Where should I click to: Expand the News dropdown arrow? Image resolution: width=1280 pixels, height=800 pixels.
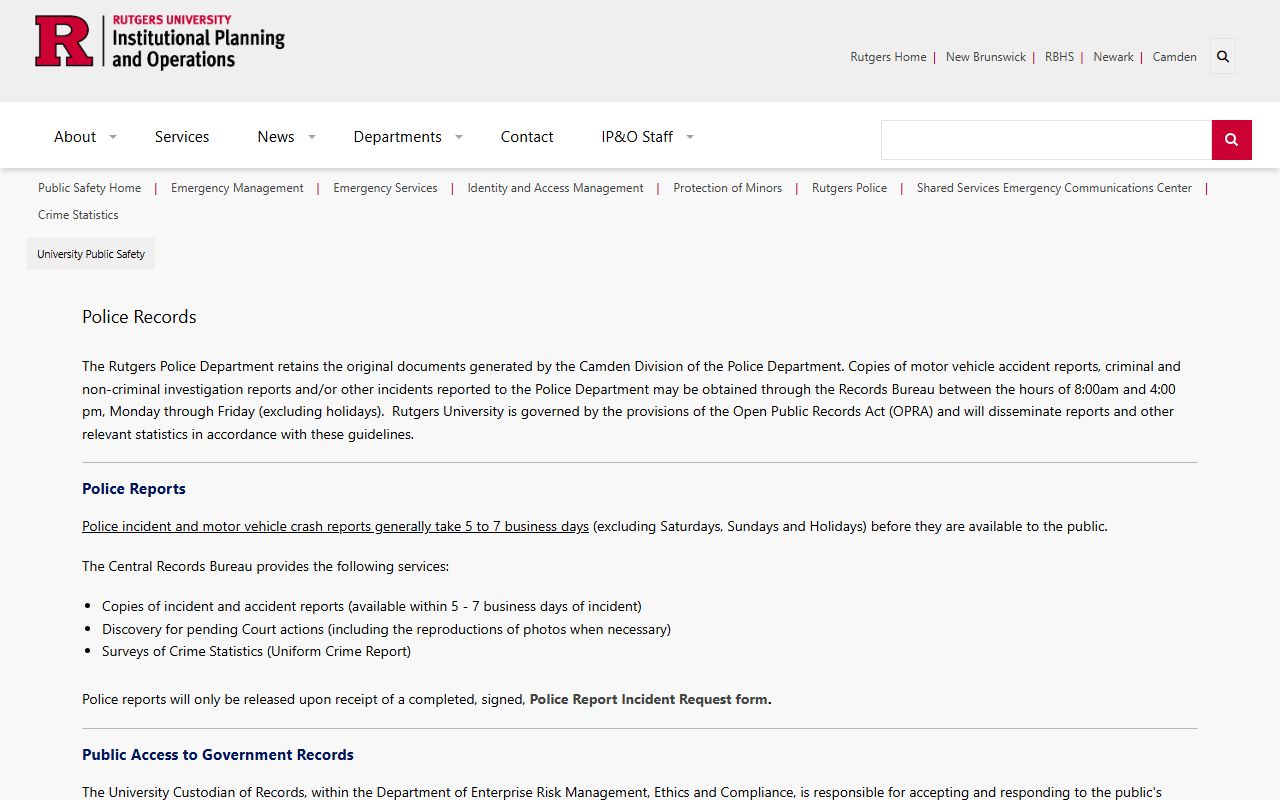312,137
